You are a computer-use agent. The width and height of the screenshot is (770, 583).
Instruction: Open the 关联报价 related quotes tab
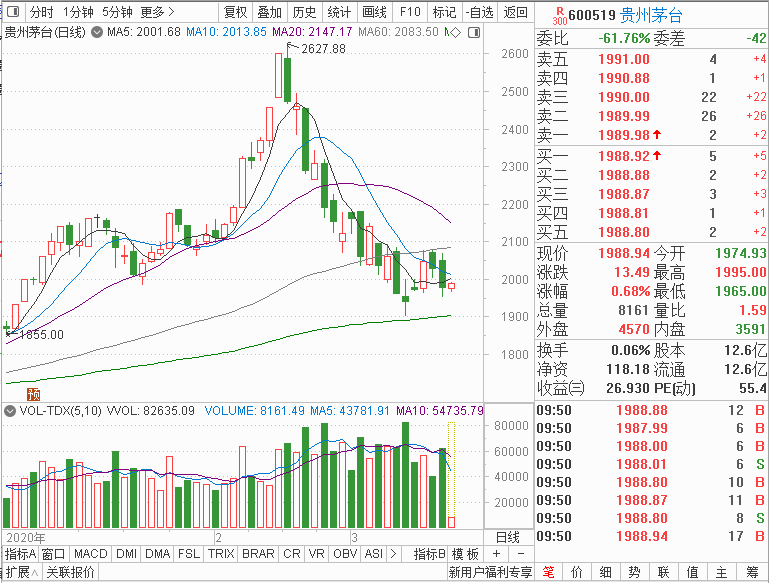tap(70, 572)
